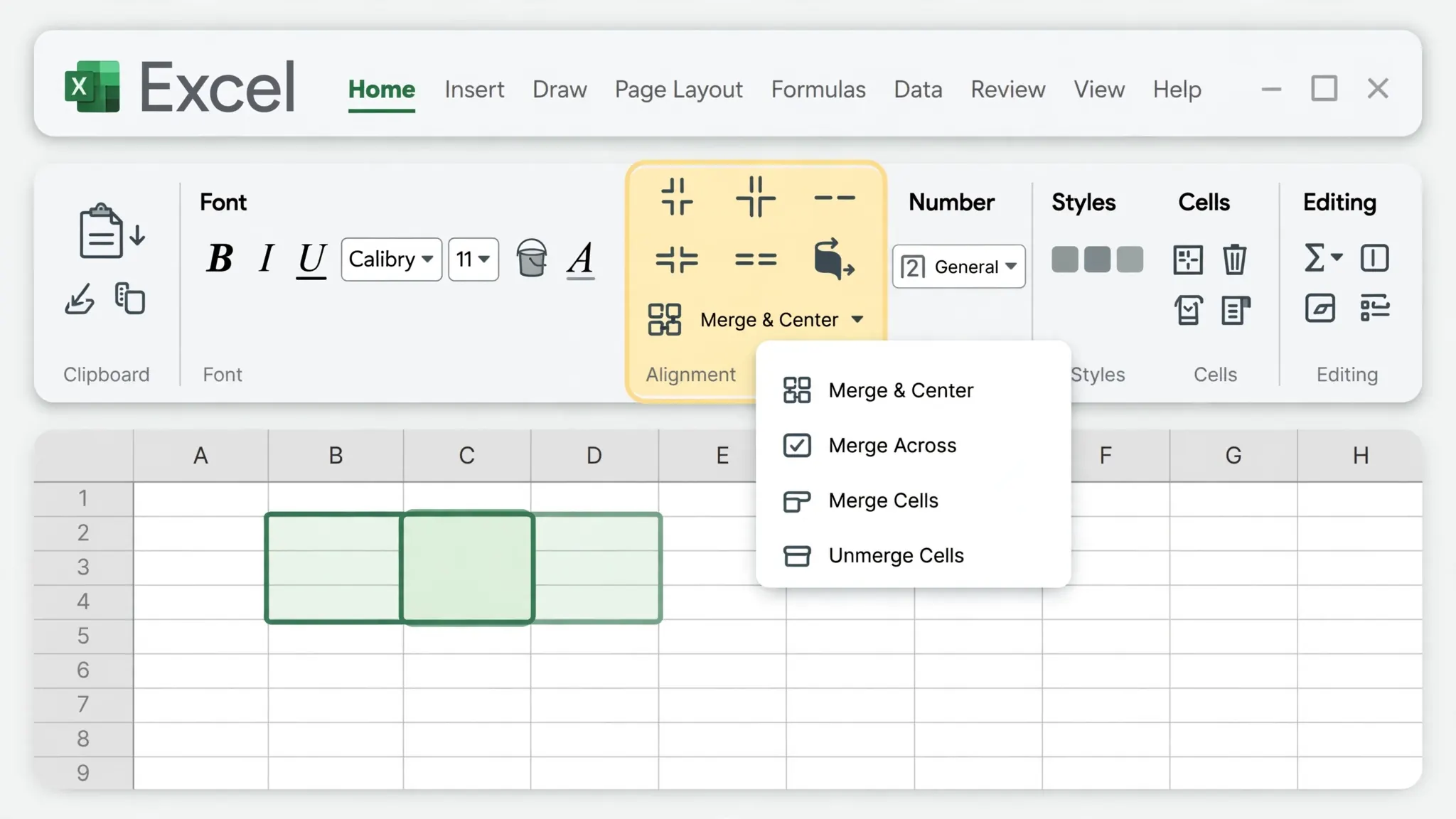Go to the Page Layout tab

tap(679, 90)
